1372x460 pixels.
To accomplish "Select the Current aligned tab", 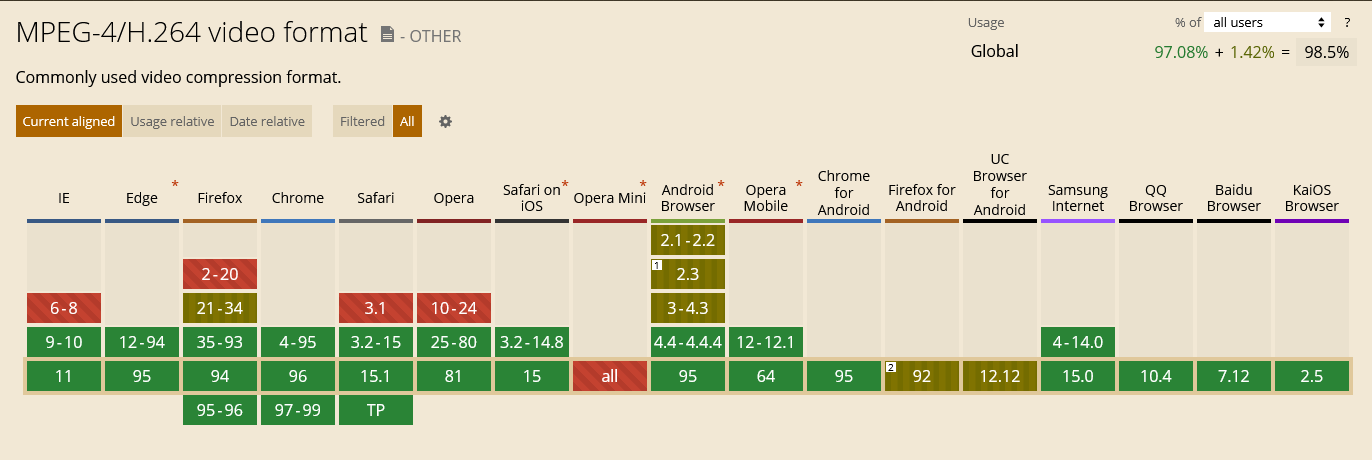I will 69,121.
